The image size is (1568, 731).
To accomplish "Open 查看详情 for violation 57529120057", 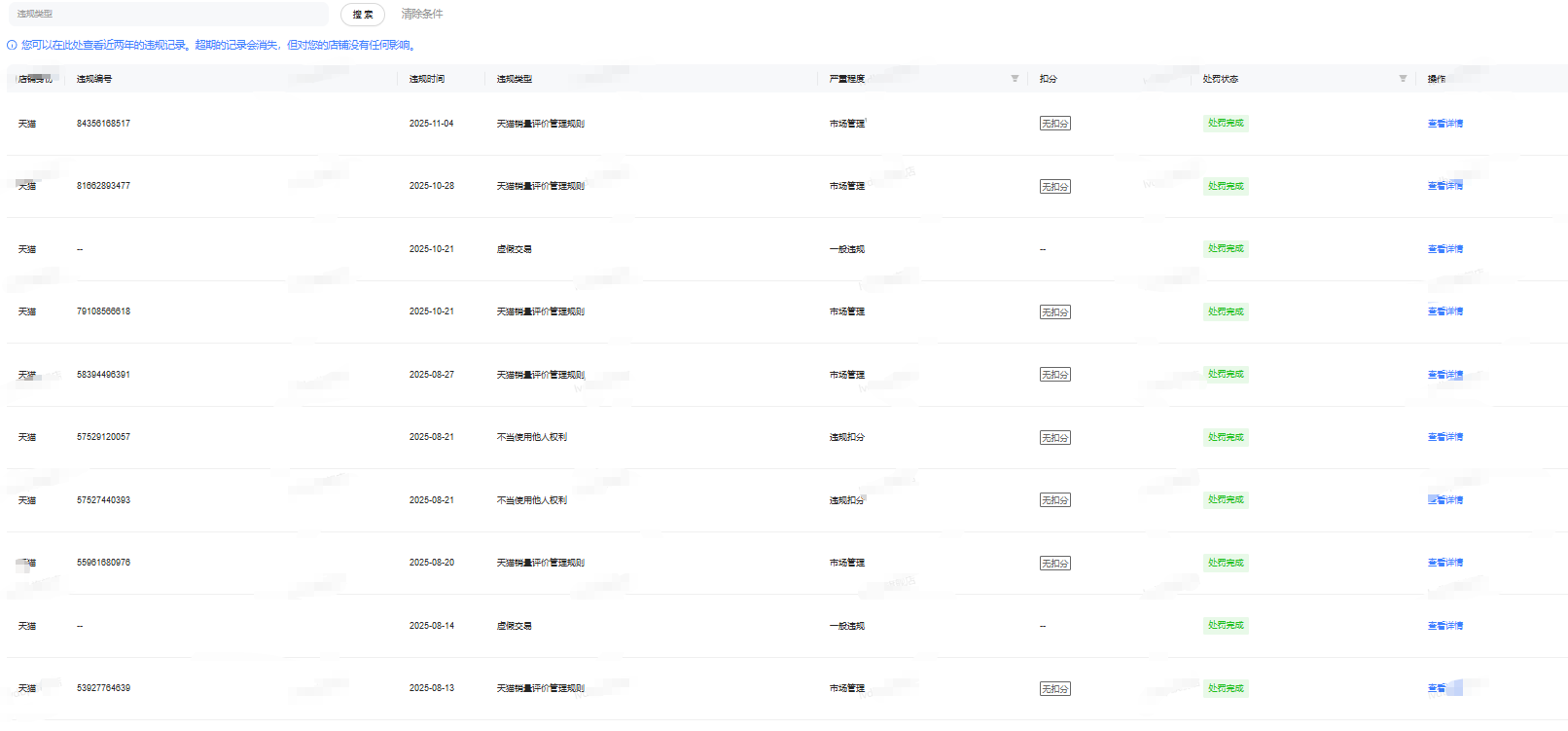I will point(1444,437).
